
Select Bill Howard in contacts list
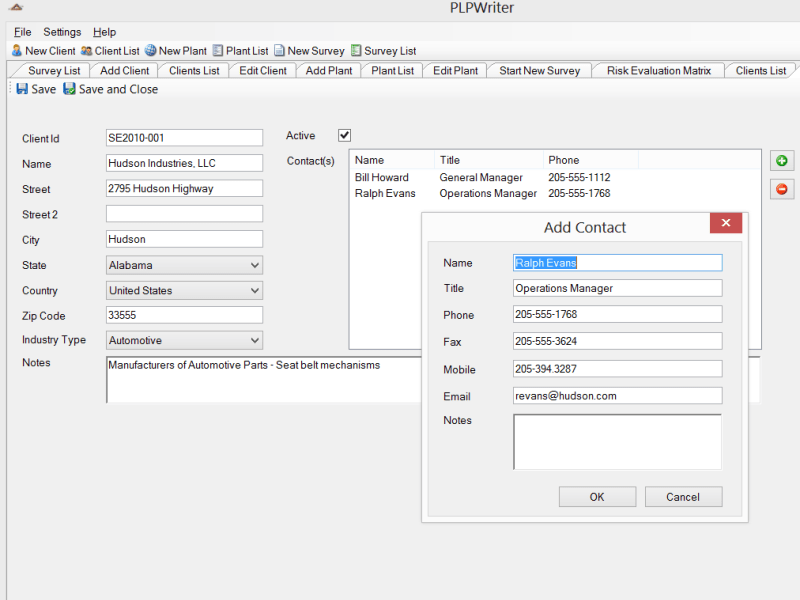[x=382, y=177]
